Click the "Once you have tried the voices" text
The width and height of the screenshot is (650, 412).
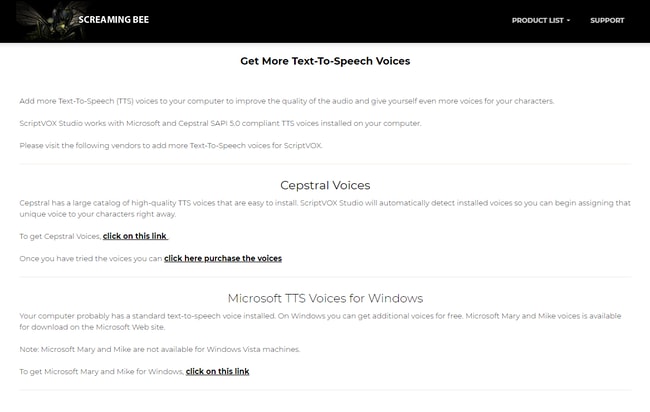pos(90,258)
